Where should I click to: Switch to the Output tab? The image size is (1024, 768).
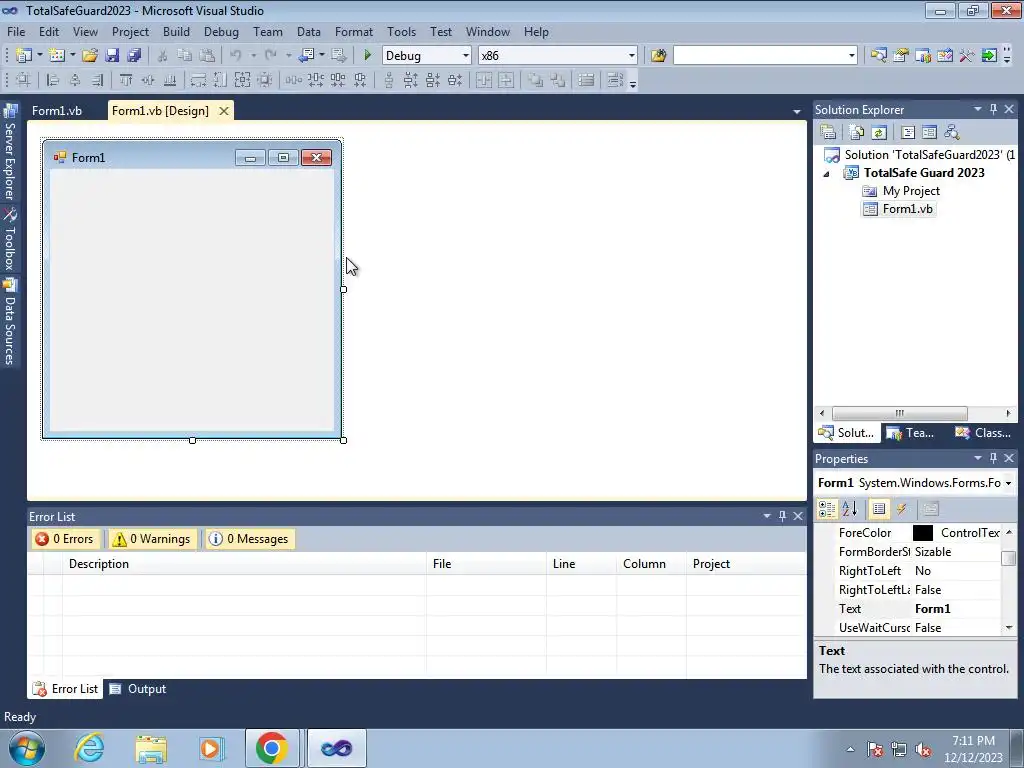pos(138,689)
